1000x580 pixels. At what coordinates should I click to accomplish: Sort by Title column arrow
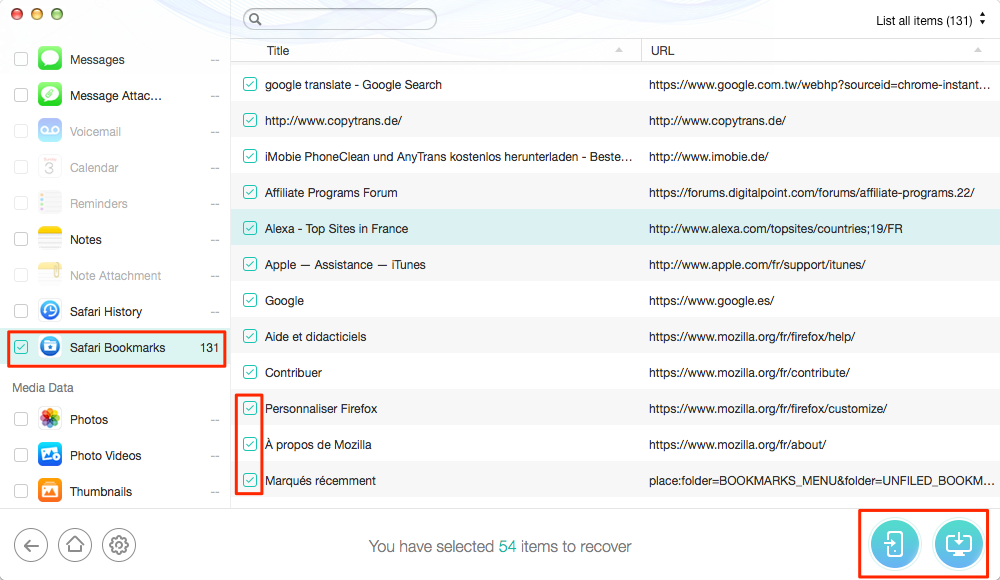[619, 50]
